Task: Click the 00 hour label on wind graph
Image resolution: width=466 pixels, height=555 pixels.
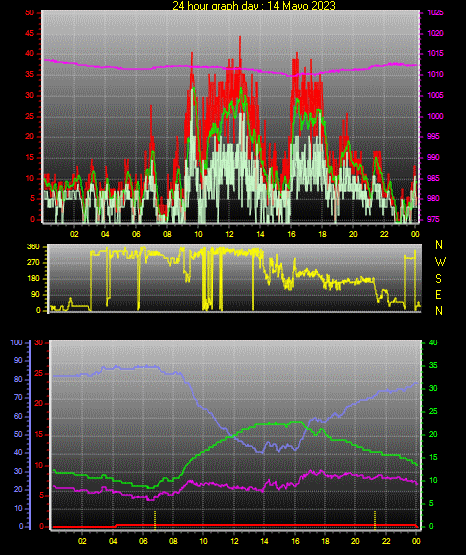Action: [x=415, y=234]
